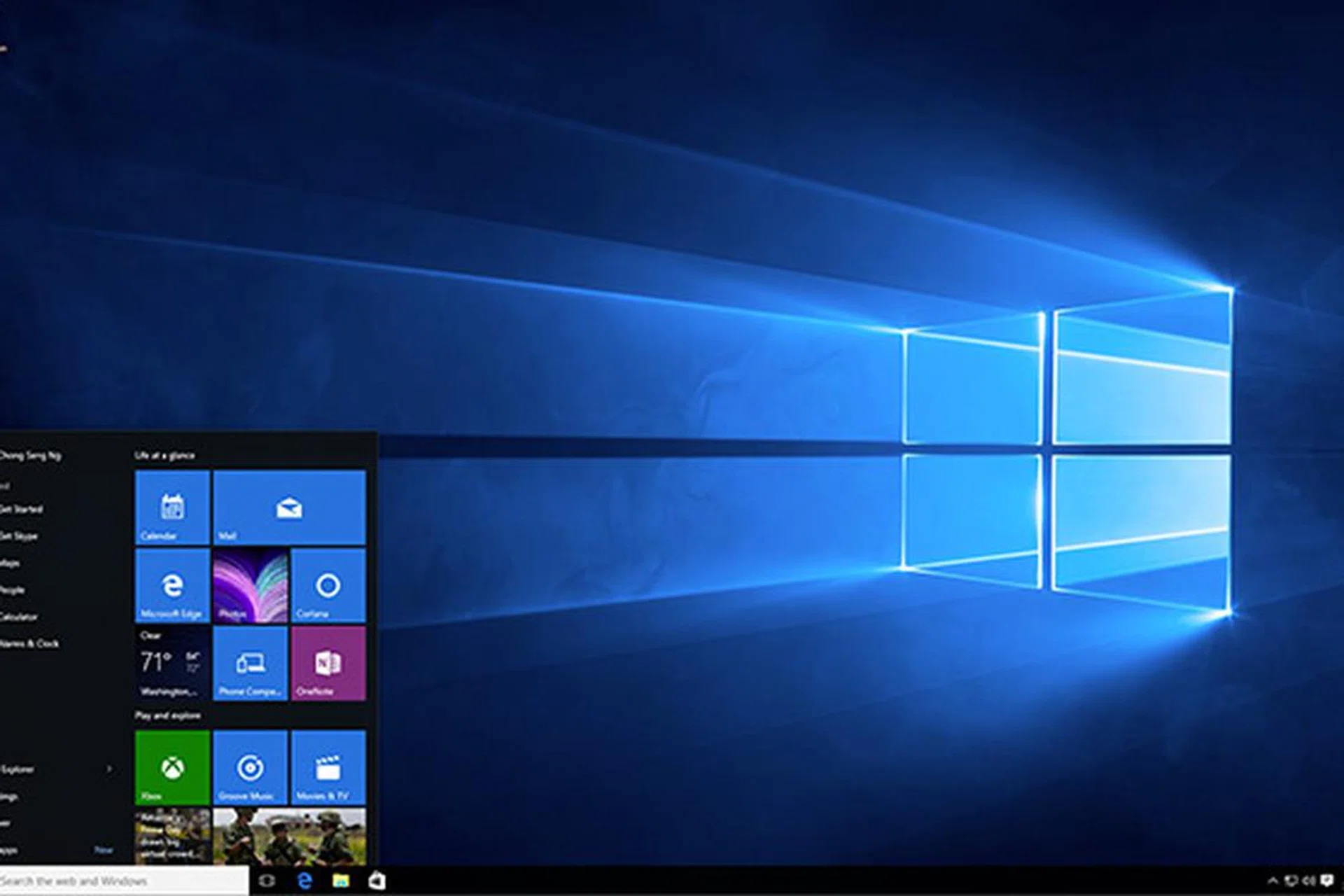1344x896 pixels.
Task: Select Get Started in Start menu
Action: point(22,509)
